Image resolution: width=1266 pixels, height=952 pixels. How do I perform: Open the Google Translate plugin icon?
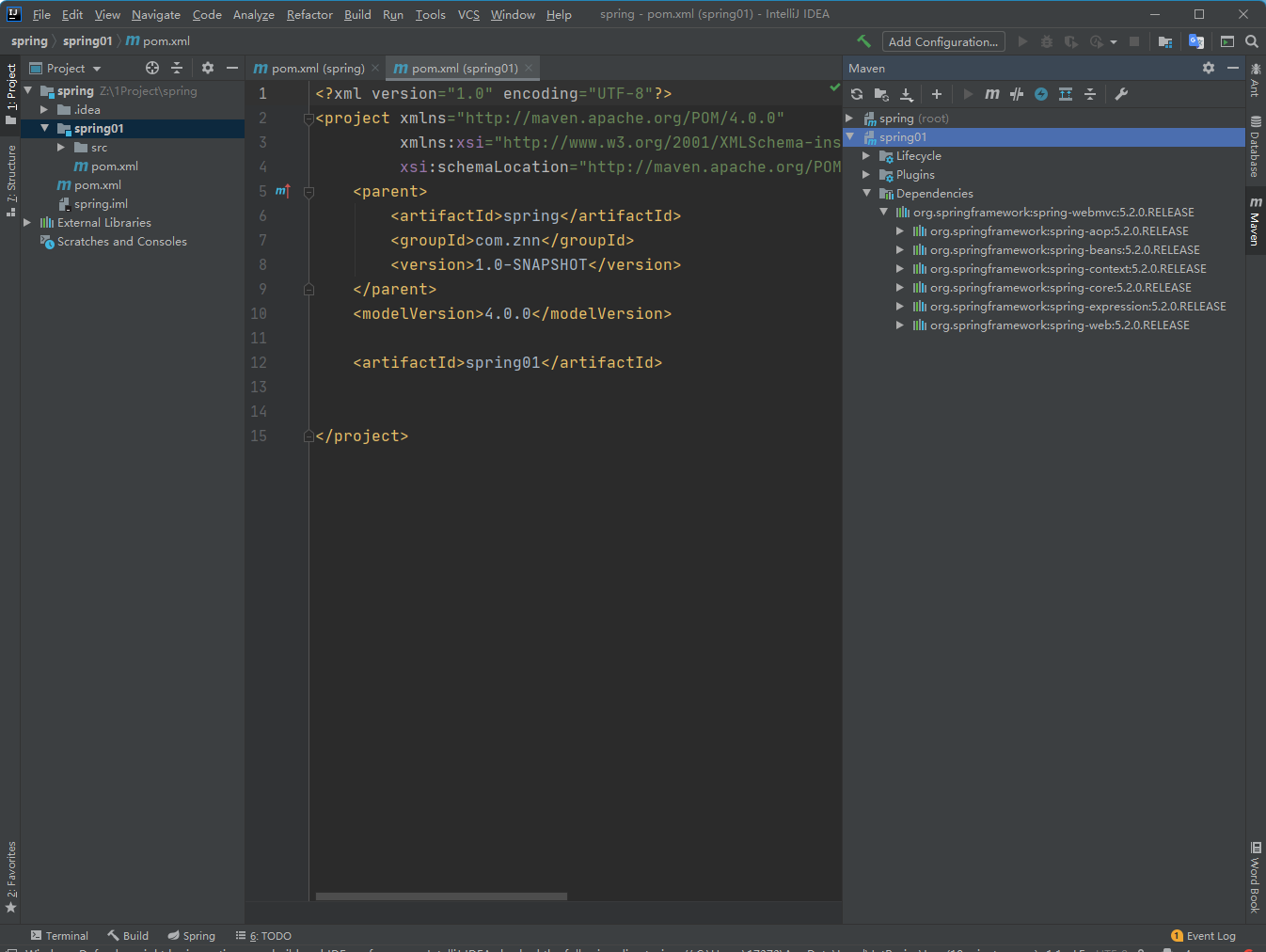click(1196, 41)
